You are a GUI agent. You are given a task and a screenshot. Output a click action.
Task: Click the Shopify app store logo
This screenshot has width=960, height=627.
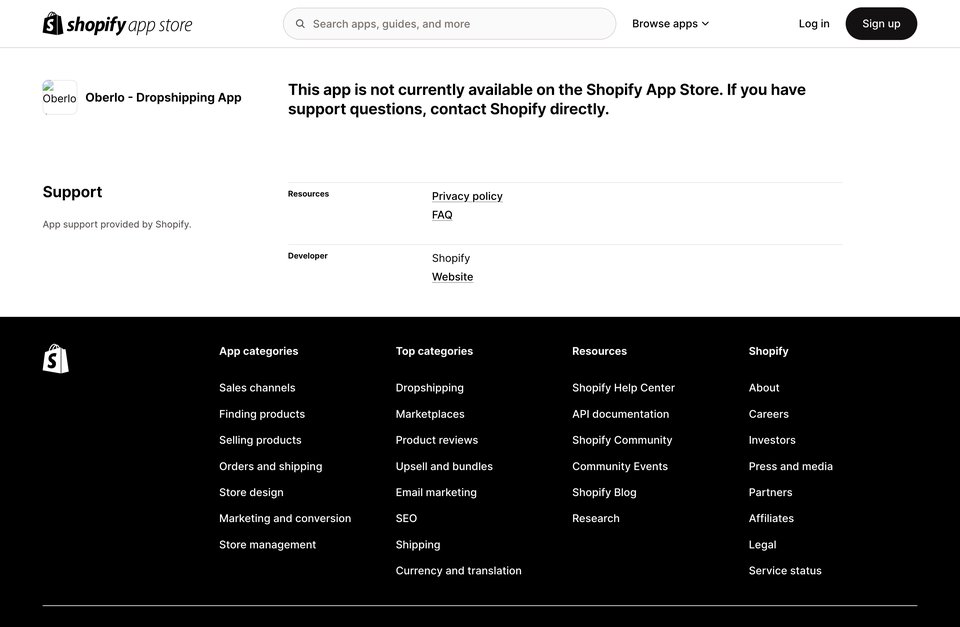click(117, 24)
